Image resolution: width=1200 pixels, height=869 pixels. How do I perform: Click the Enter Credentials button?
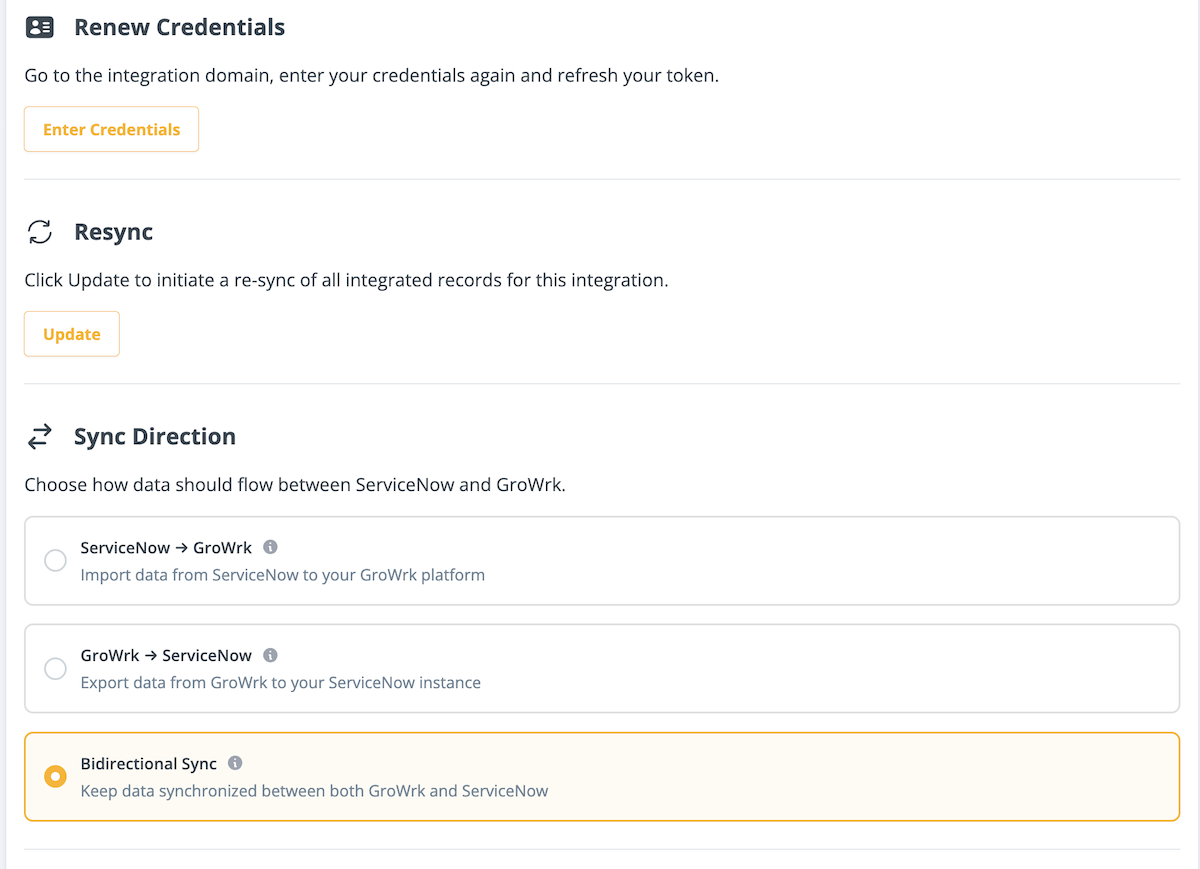click(111, 129)
